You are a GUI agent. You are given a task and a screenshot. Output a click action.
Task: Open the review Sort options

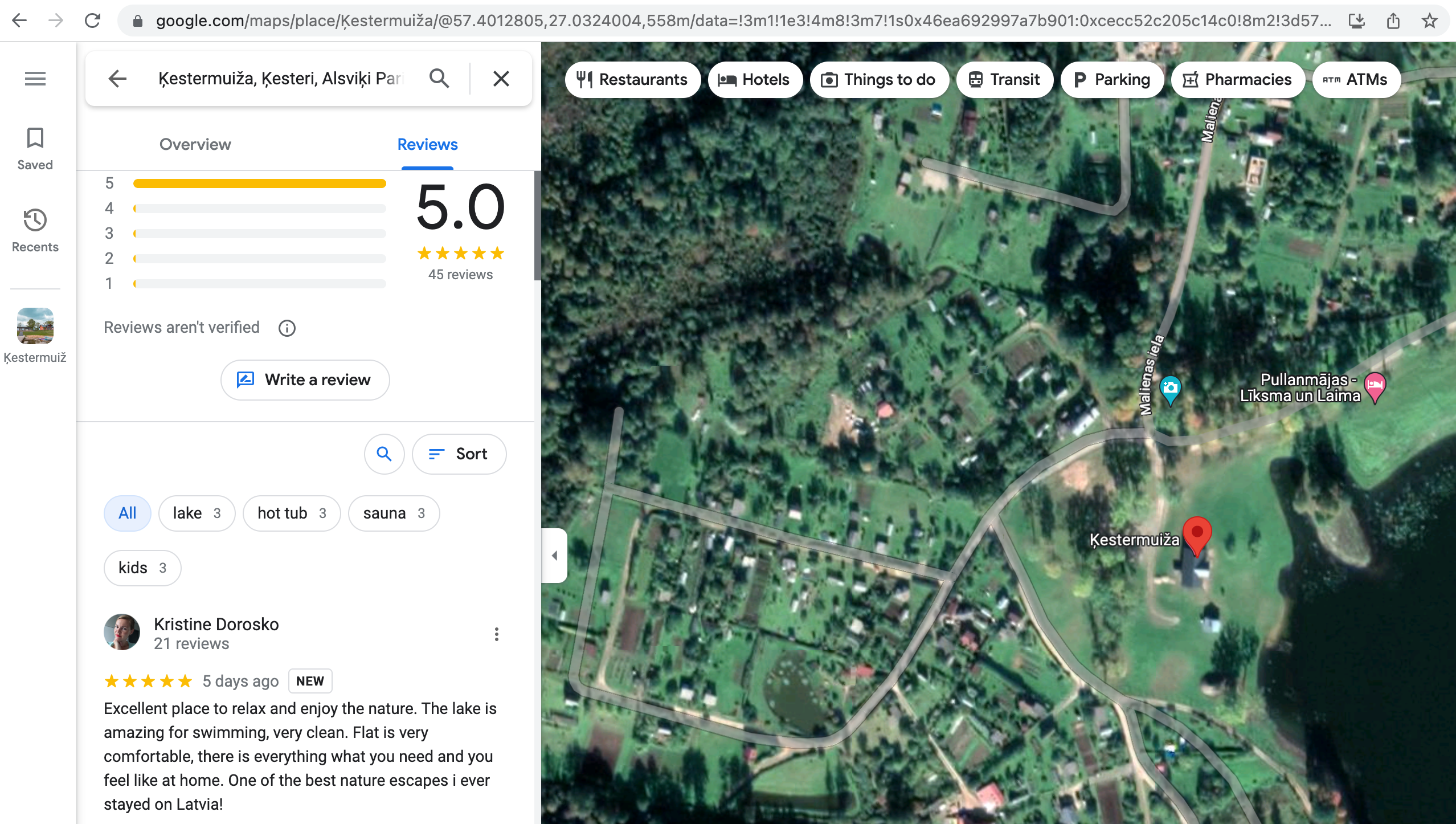coord(459,454)
